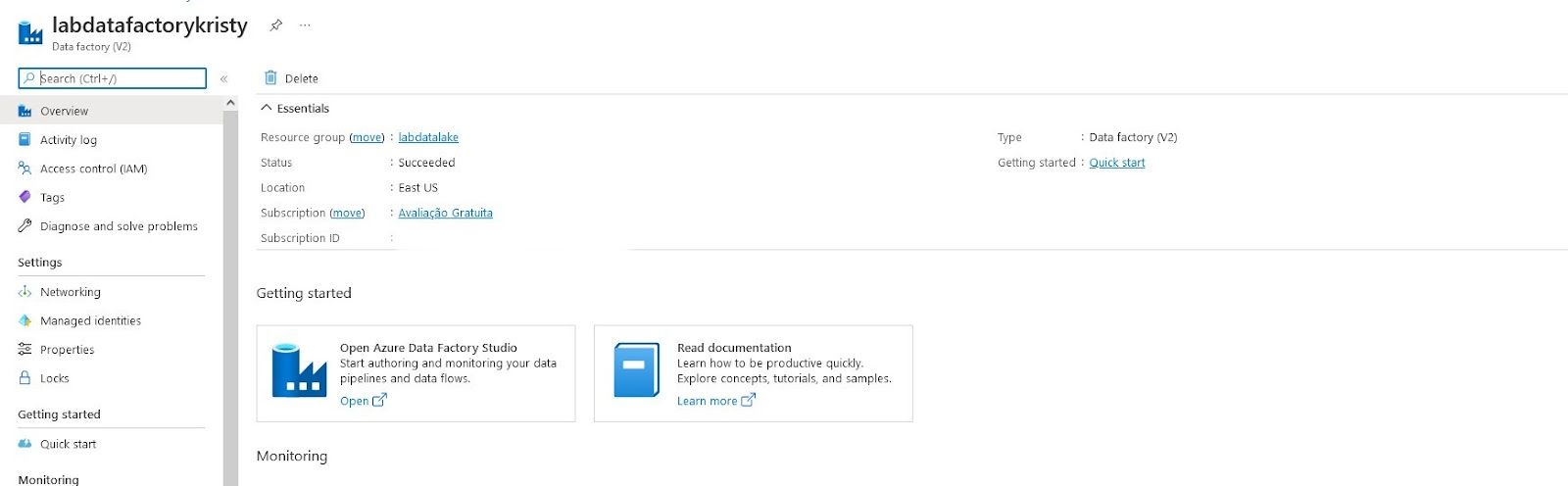This screenshot has height=486, width=1568.
Task: Click the Avaliação Gratuita subscription link
Action: coord(445,213)
